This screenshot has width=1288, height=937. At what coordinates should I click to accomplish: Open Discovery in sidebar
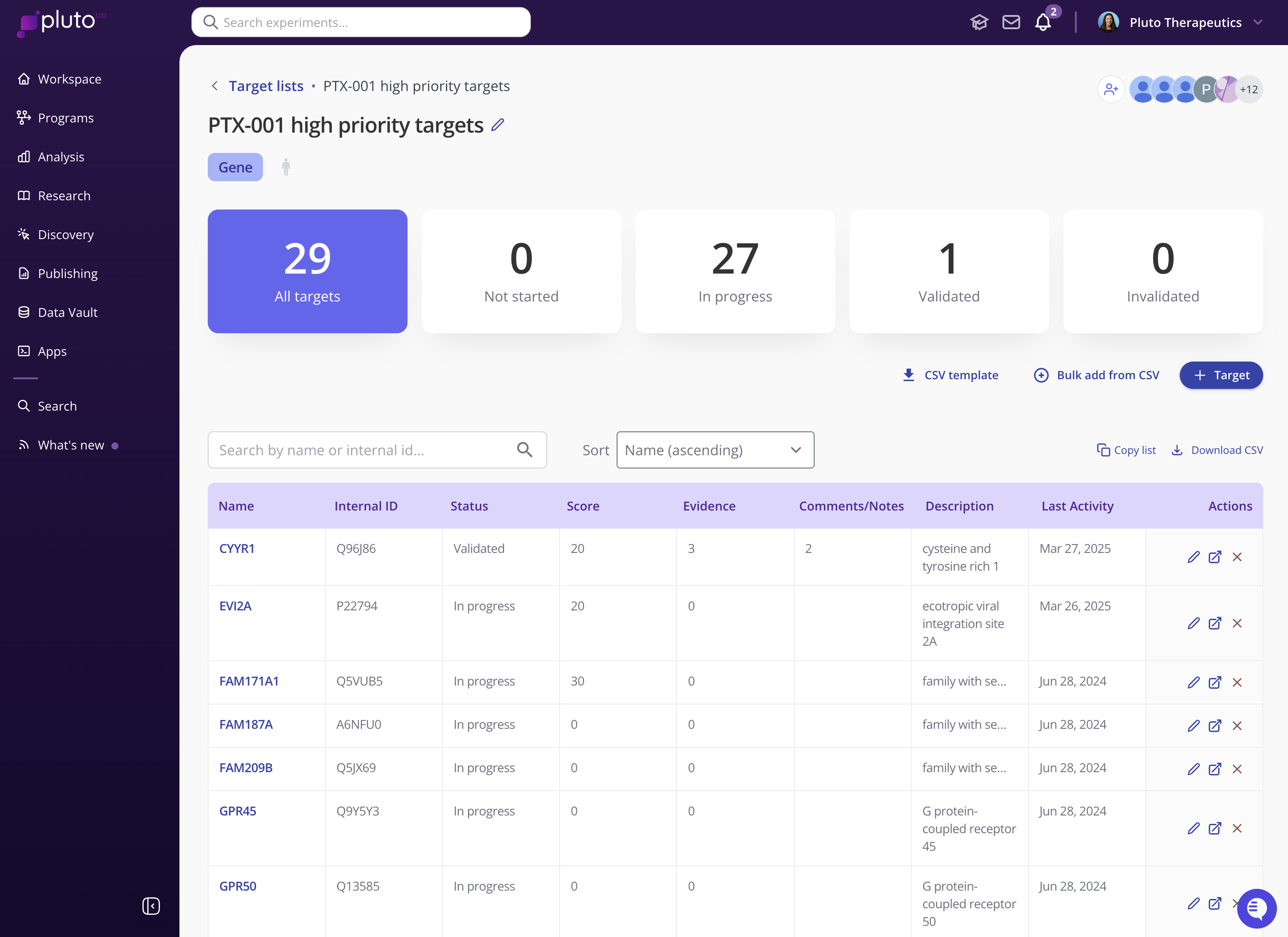coord(65,235)
